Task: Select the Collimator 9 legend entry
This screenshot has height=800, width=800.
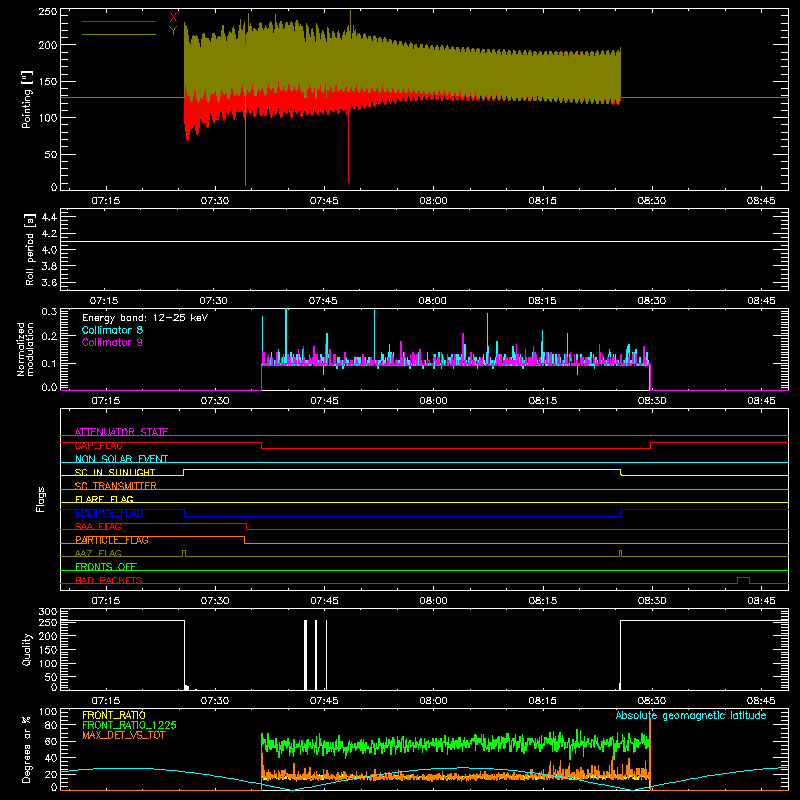Action: (x=112, y=342)
